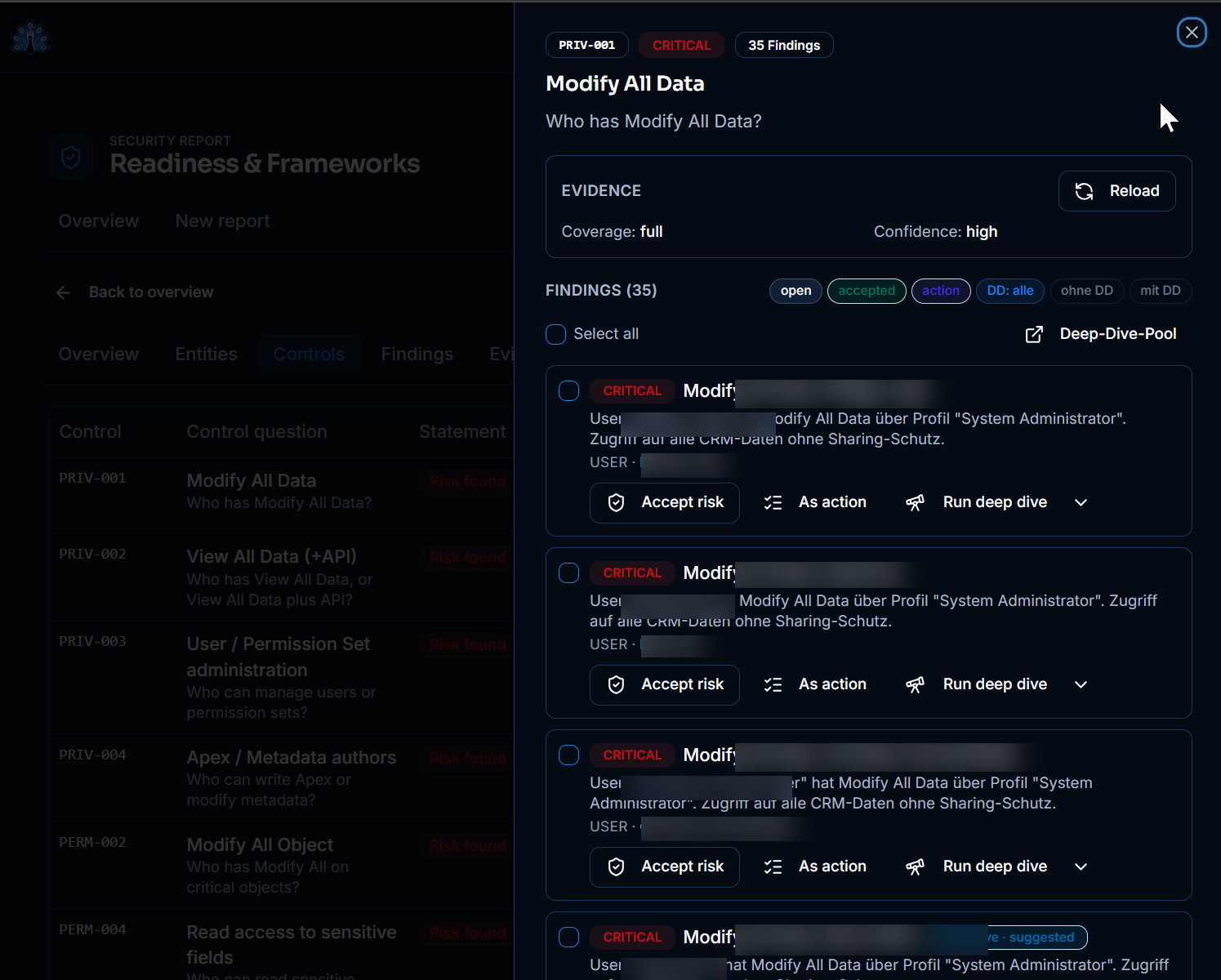Open the New report tab
Image resolution: width=1221 pixels, height=980 pixels.
222,221
